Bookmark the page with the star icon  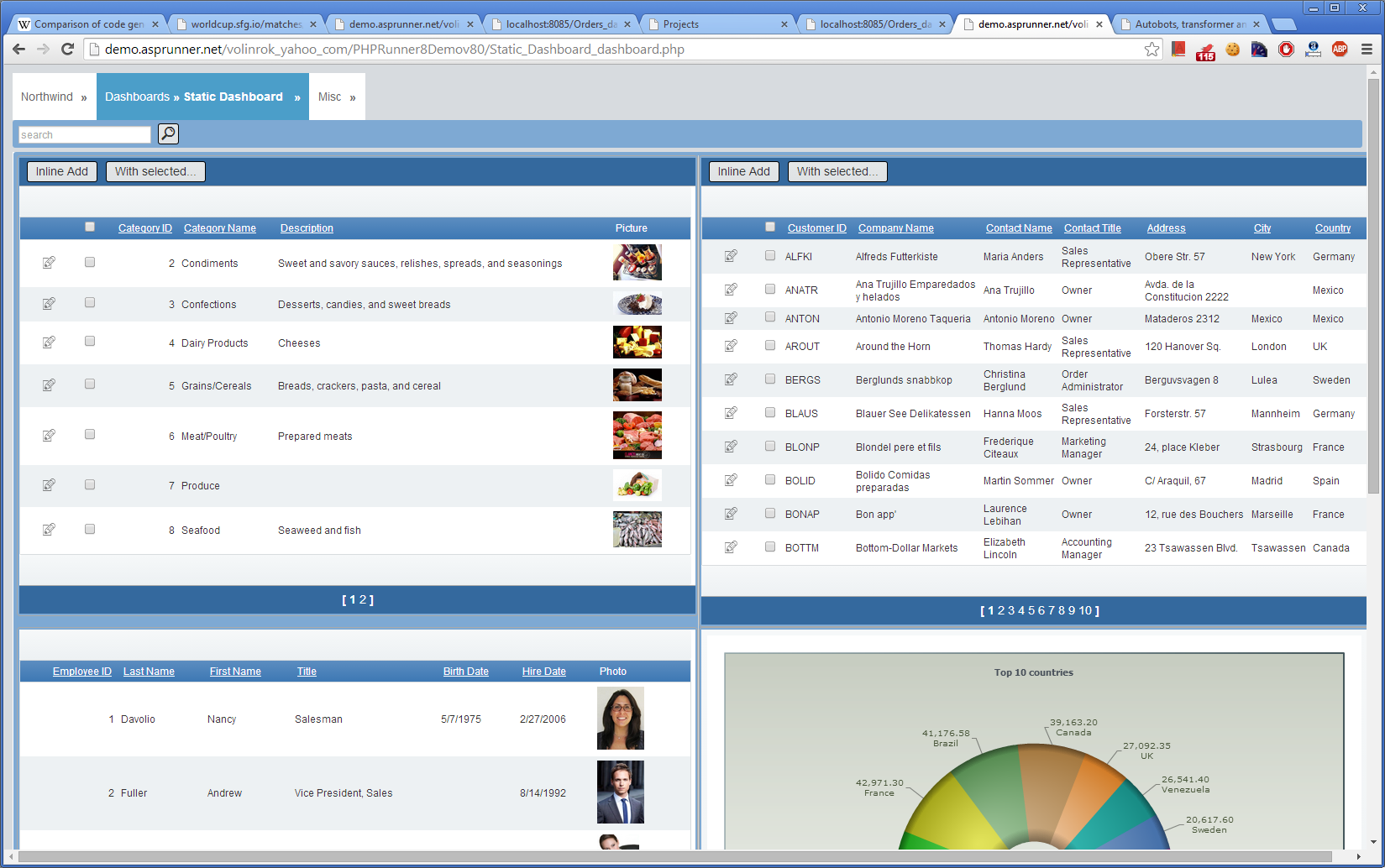(x=1152, y=50)
